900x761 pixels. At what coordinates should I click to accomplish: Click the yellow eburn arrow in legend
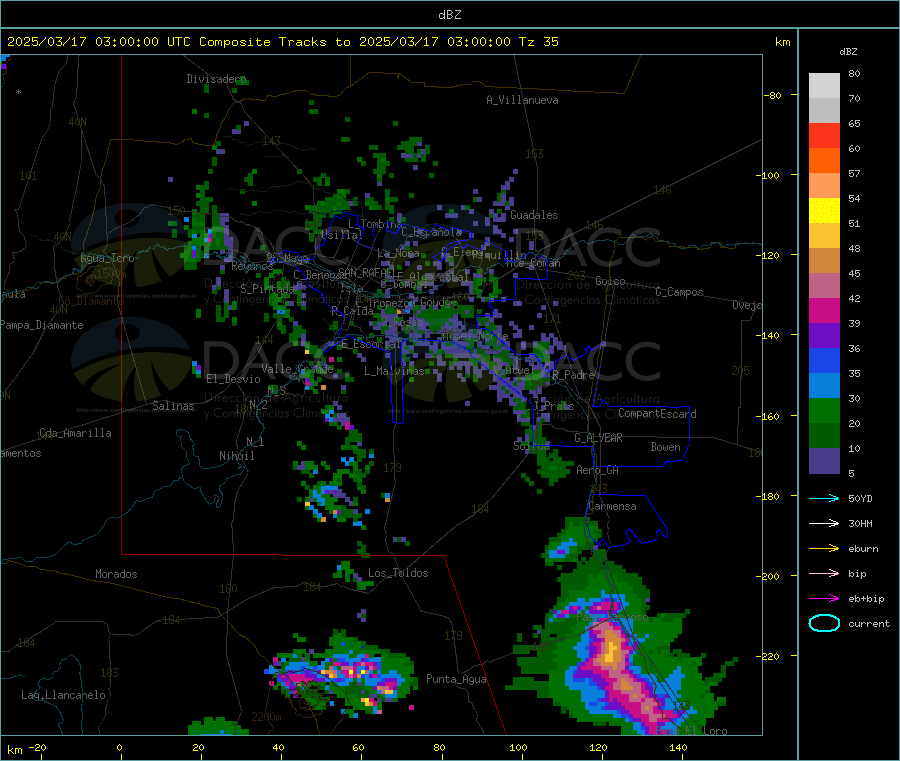(x=824, y=549)
